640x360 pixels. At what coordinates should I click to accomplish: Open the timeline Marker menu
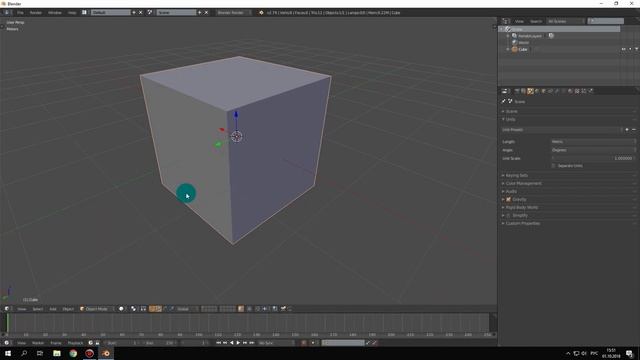coord(38,343)
